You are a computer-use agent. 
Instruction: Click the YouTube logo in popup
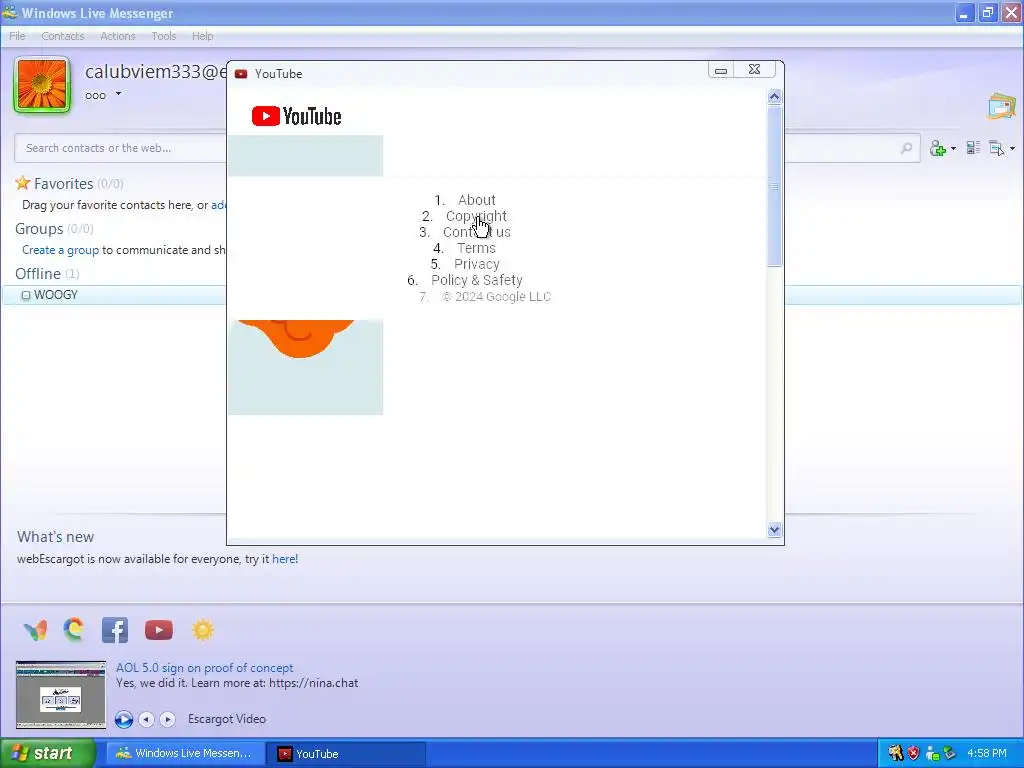click(x=296, y=116)
